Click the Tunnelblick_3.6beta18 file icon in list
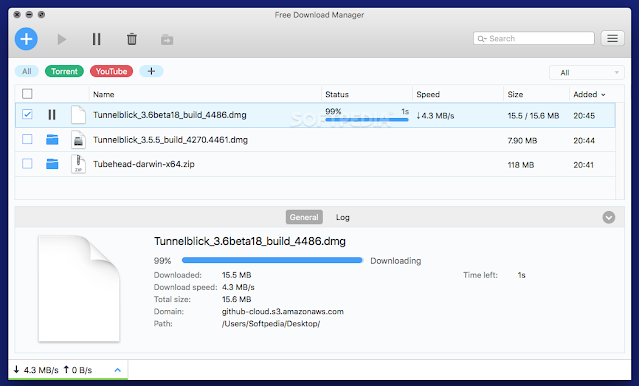 click(78, 115)
